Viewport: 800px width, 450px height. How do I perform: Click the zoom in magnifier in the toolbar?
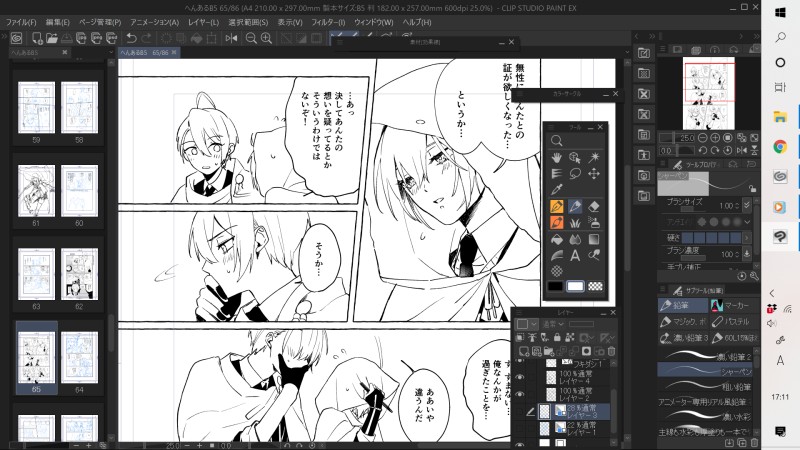266,38
